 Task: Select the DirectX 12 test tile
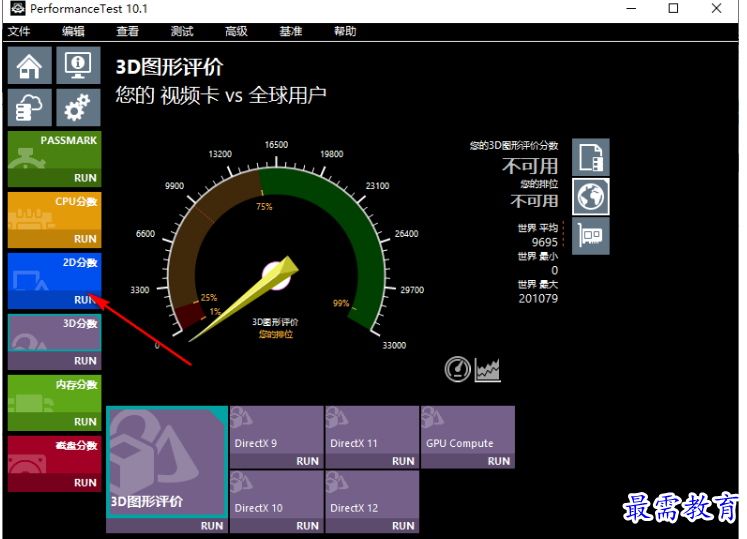tap(372, 494)
